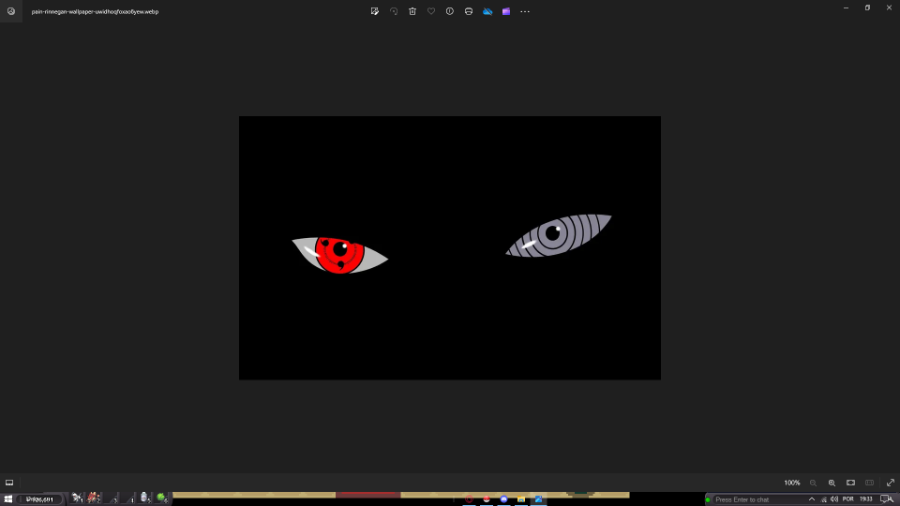Delete the photo with the trash icon
900x506 pixels.
pos(412,11)
